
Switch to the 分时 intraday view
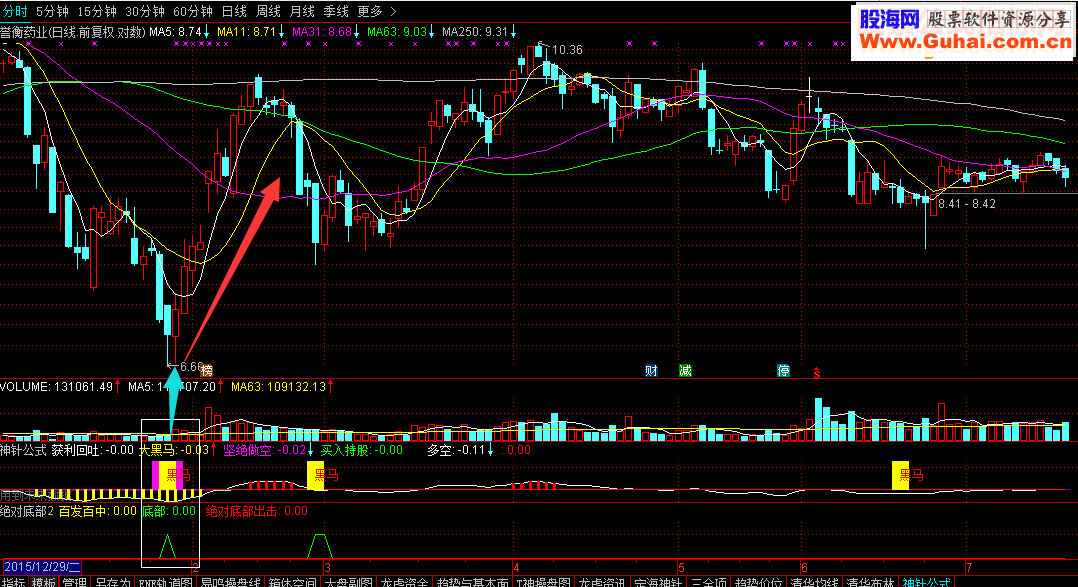15,12
